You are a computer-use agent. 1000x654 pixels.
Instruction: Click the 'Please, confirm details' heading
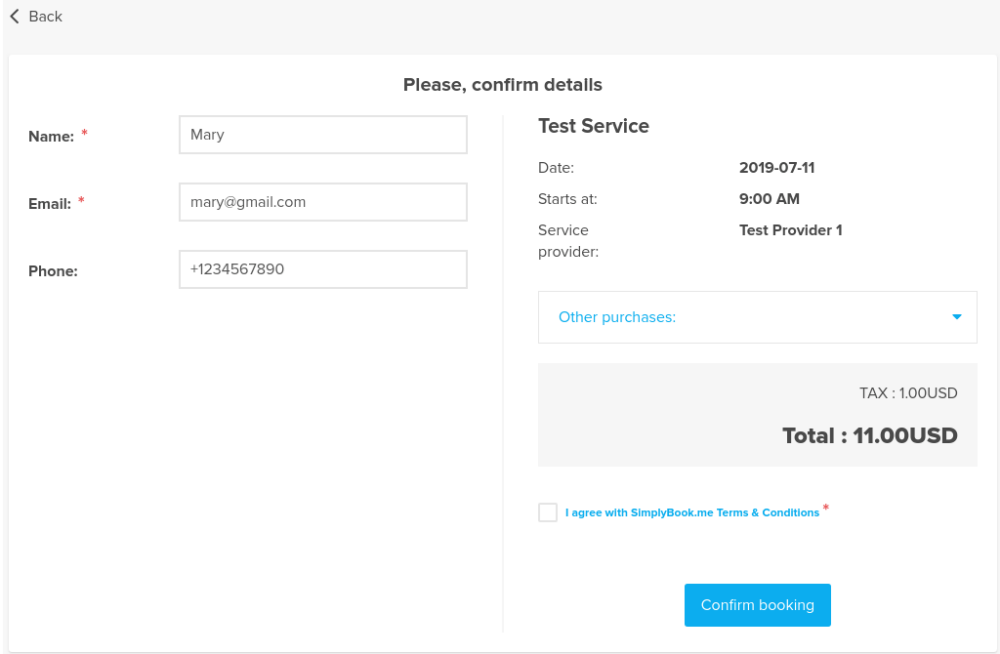pyautogui.click(x=502, y=85)
